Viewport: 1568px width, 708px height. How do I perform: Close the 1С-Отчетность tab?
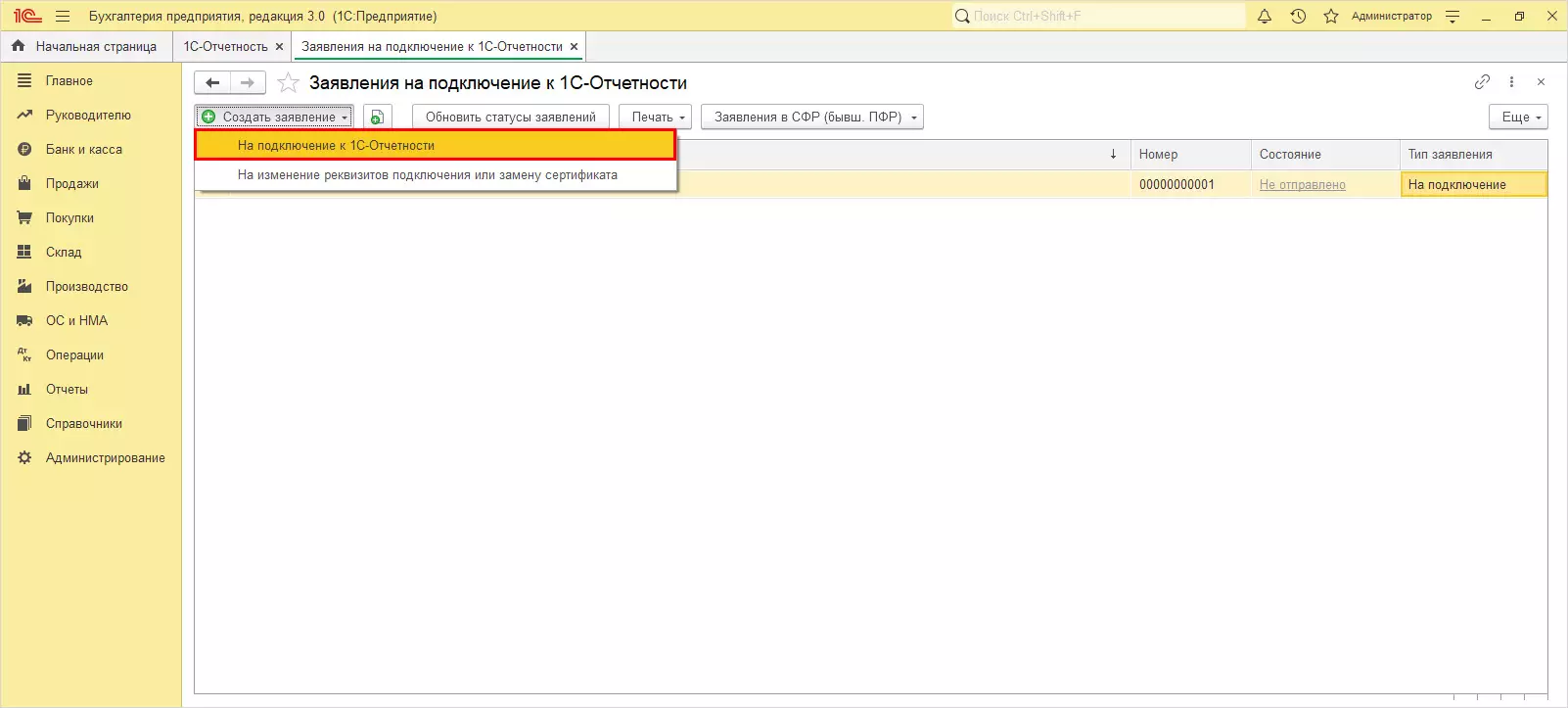click(x=279, y=46)
